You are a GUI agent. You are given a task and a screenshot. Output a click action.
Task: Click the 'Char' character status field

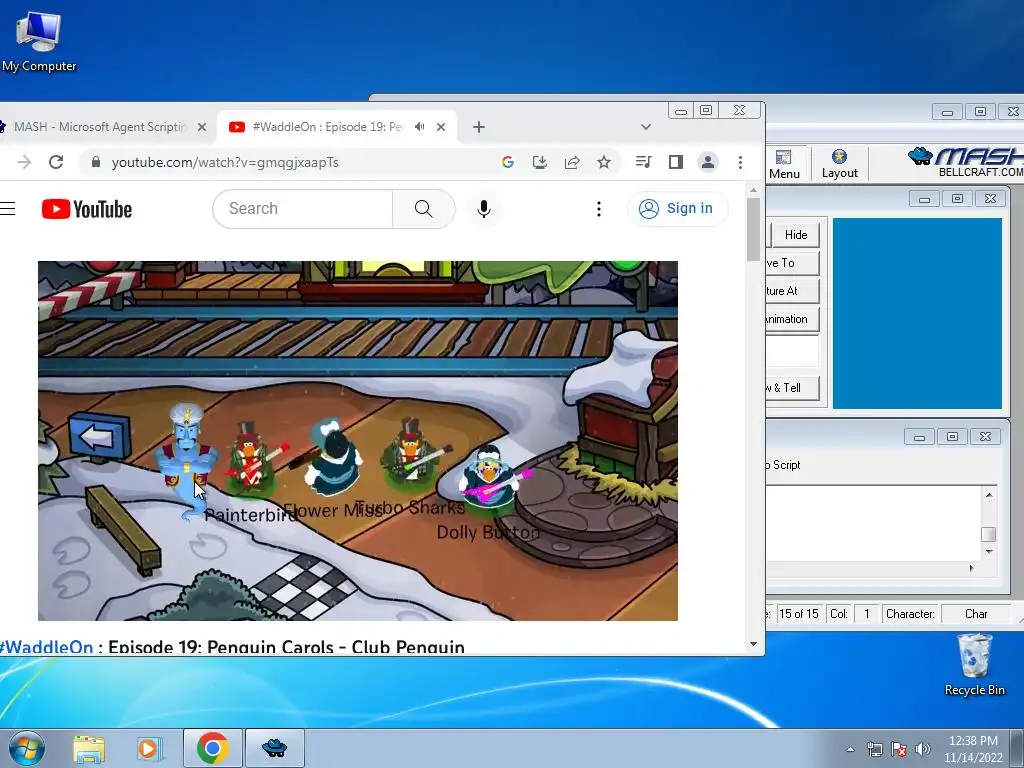coord(976,614)
